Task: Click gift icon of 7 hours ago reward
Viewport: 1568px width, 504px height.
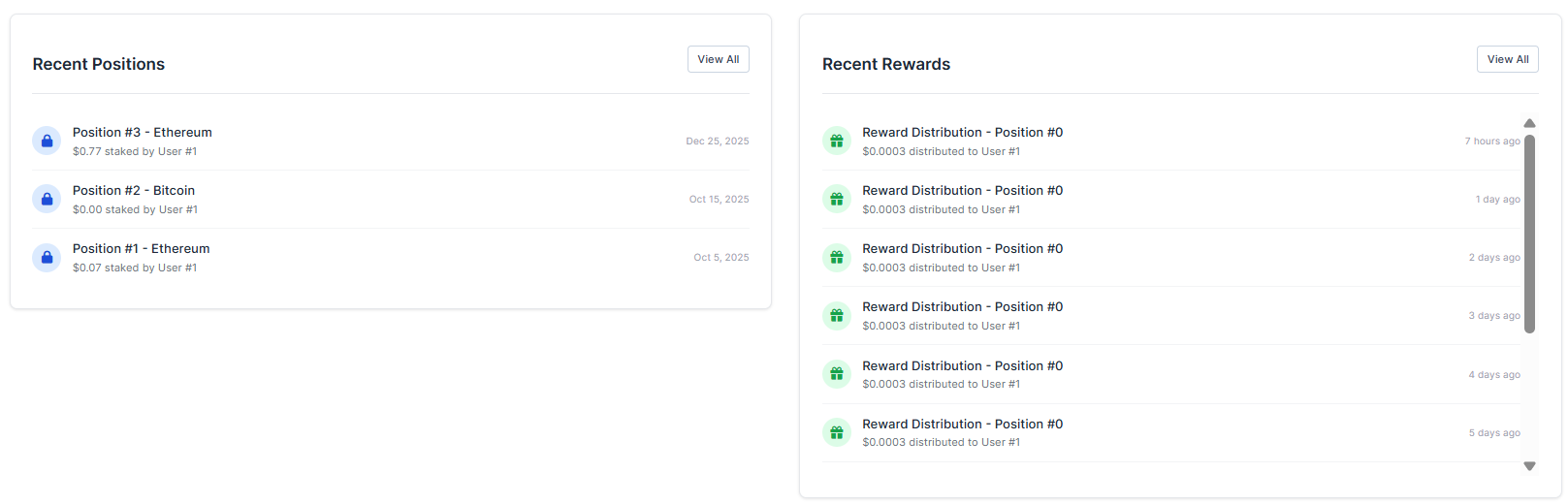Action: pyautogui.click(x=837, y=142)
